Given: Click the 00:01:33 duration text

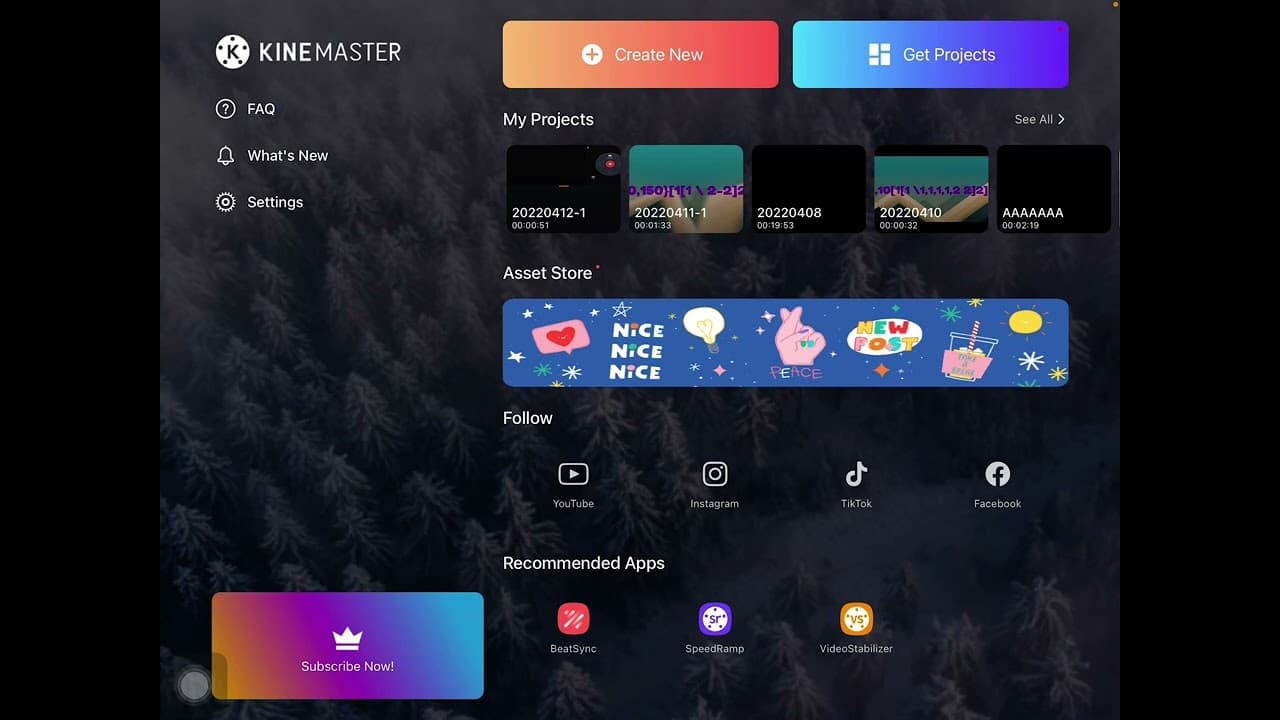Looking at the screenshot, I should coord(653,226).
